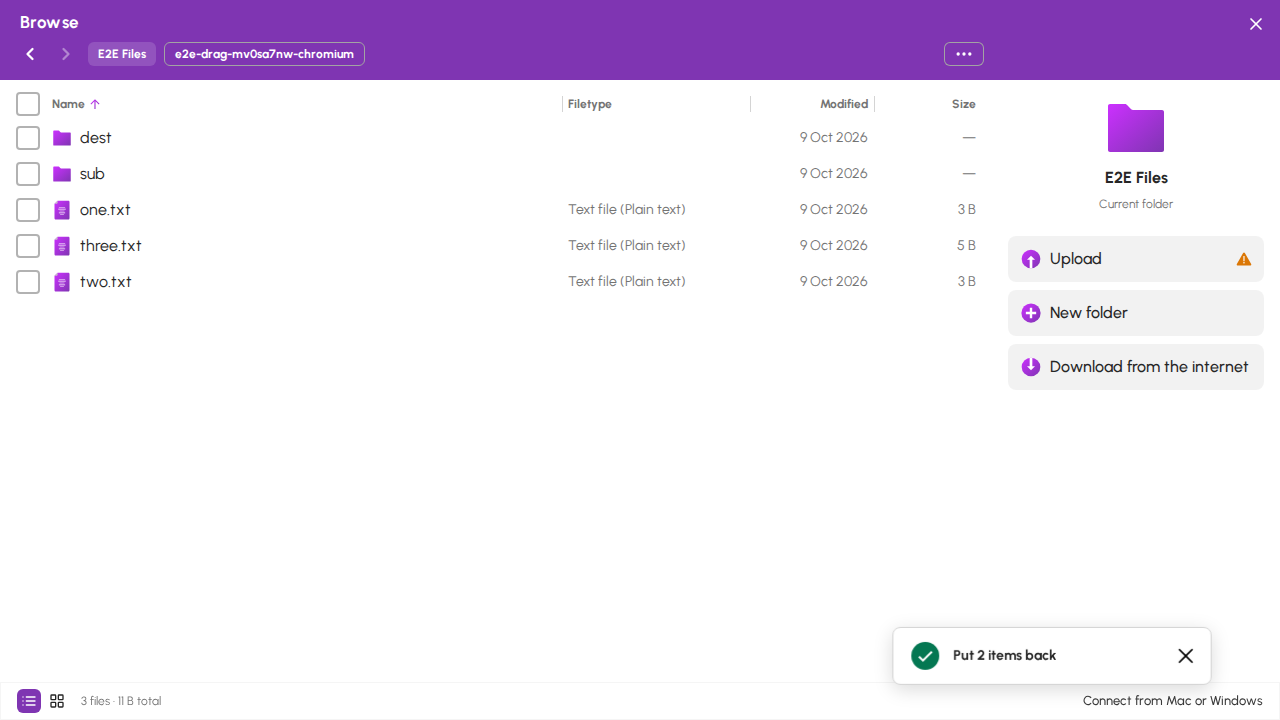The height and width of the screenshot is (720, 1280).
Task: Go back with the left arrow
Action: pos(30,54)
